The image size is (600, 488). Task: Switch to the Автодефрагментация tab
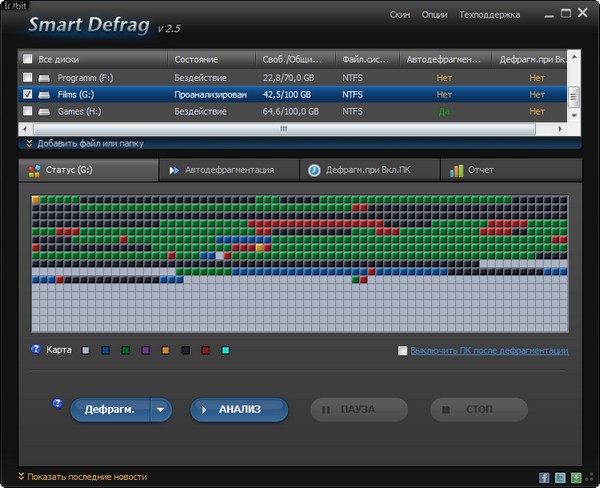pyautogui.click(x=228, y=170)
